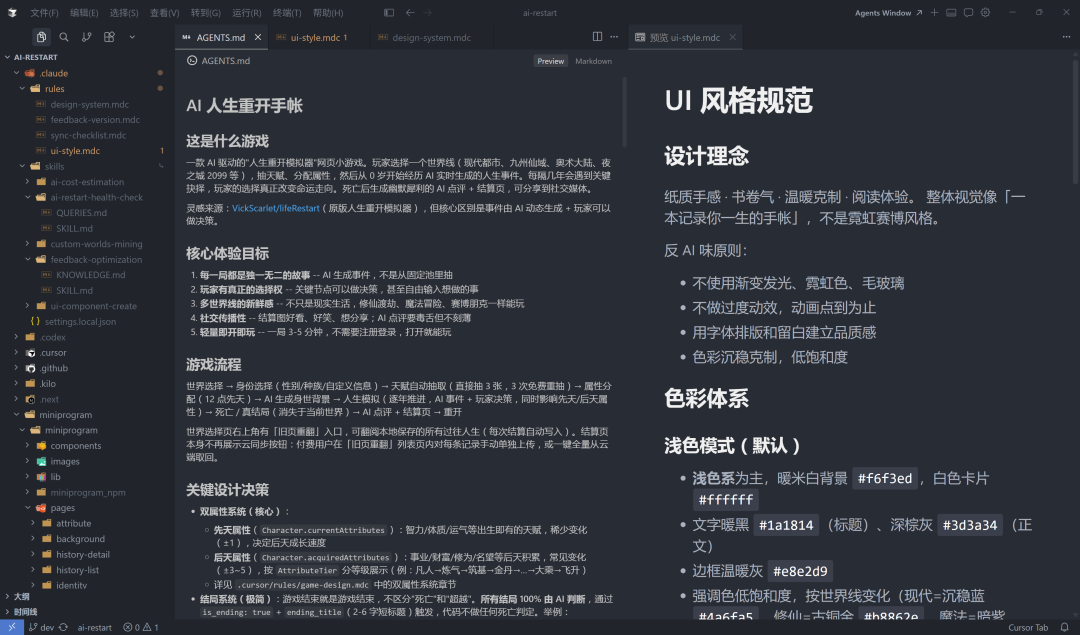This screenshot has height=635, width=1080.
Task: Toggle the primary sidebar layout icon
Action: [x=388, y=12]
